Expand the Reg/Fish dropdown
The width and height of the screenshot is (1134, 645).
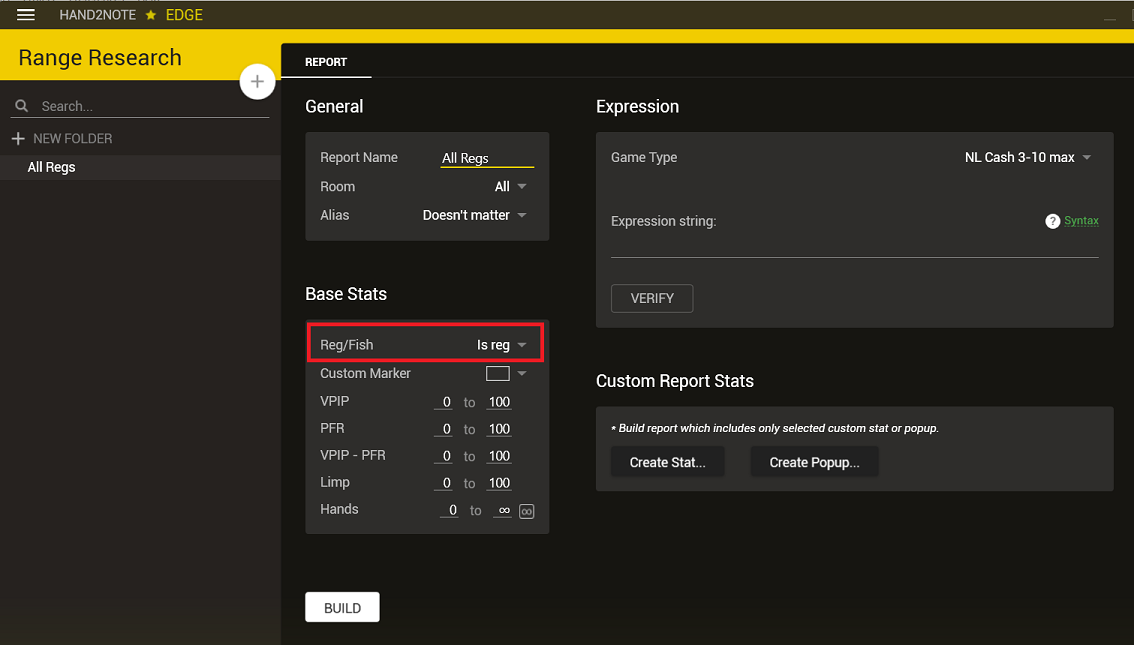(x=501, y=345)
